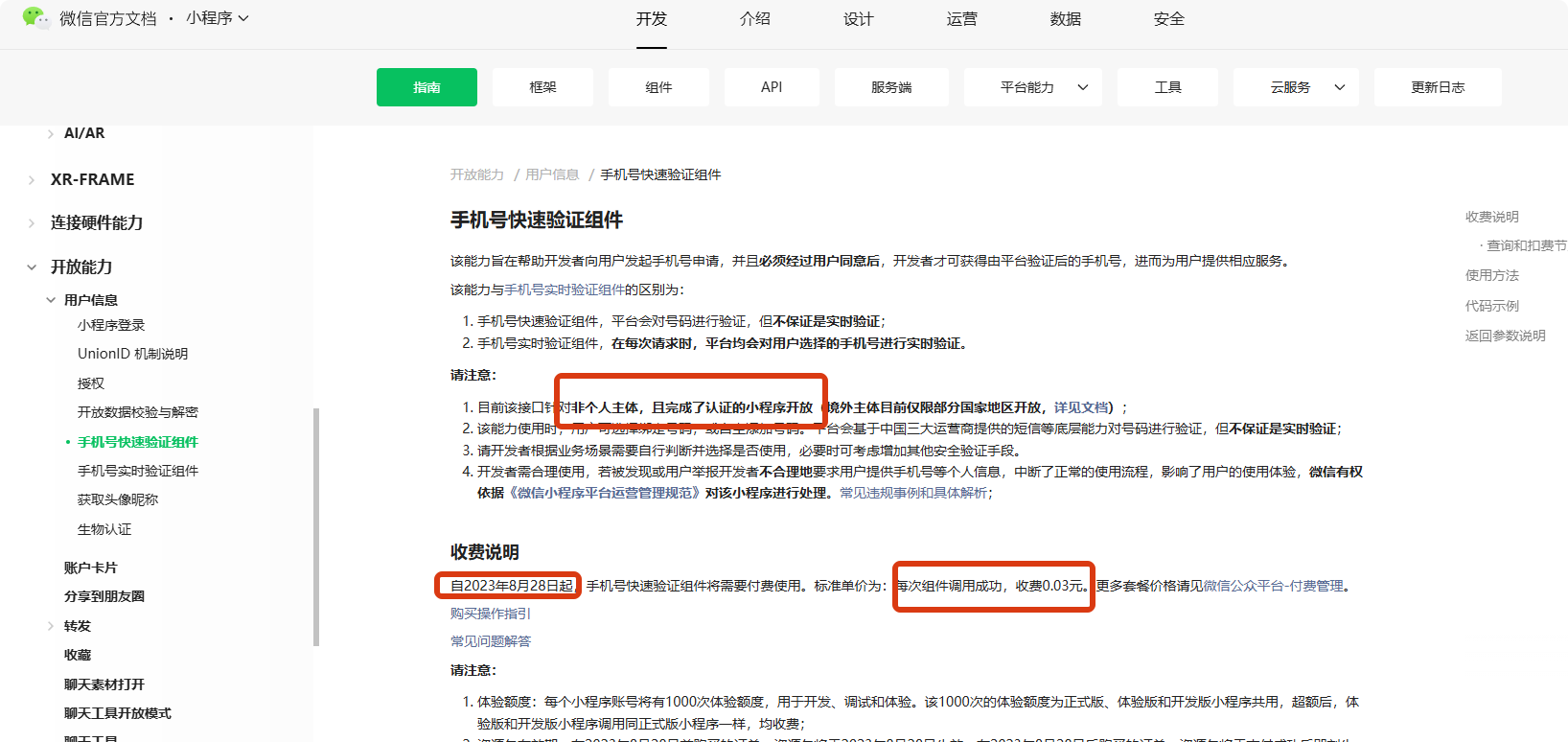The width and height of the screenshot is (1568, 742).
Task: Open 小程序登录 in the sidebar
Action: click(x=111, y=325)
